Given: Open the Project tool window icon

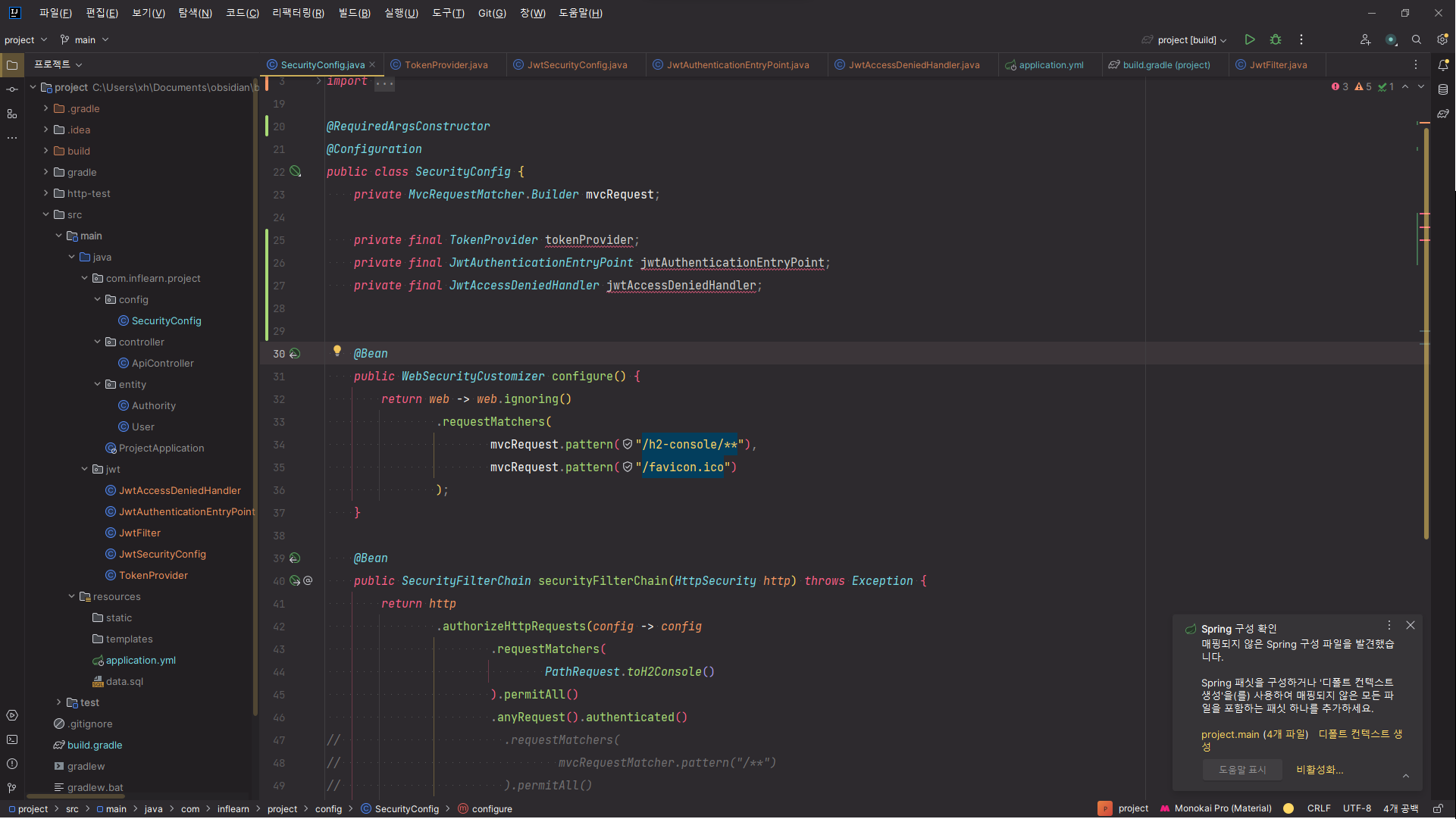Looking at the screenshot, I should [x=12, y=65].
